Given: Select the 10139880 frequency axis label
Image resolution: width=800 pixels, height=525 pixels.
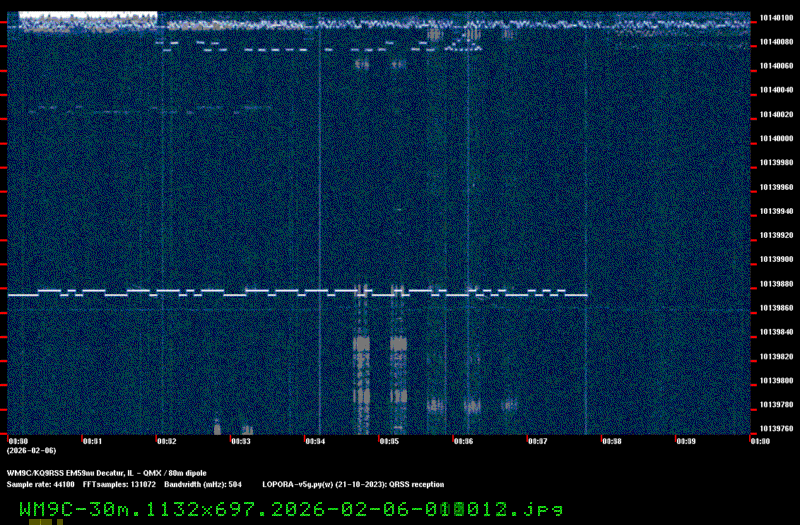Looking at the screenshot, I should [x=777, y=284].
